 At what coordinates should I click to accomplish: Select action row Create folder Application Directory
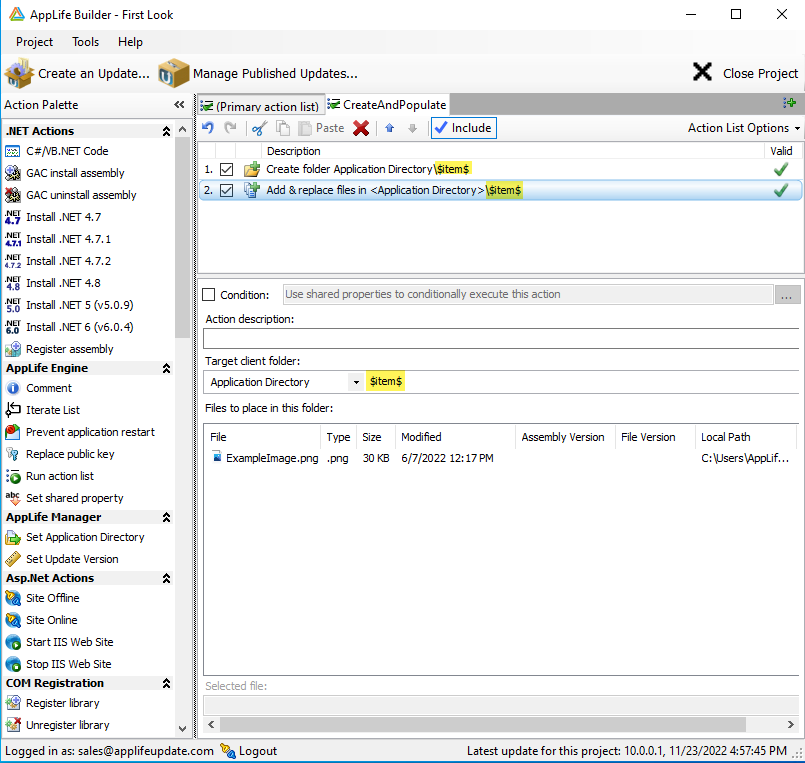tap(500, 169)
